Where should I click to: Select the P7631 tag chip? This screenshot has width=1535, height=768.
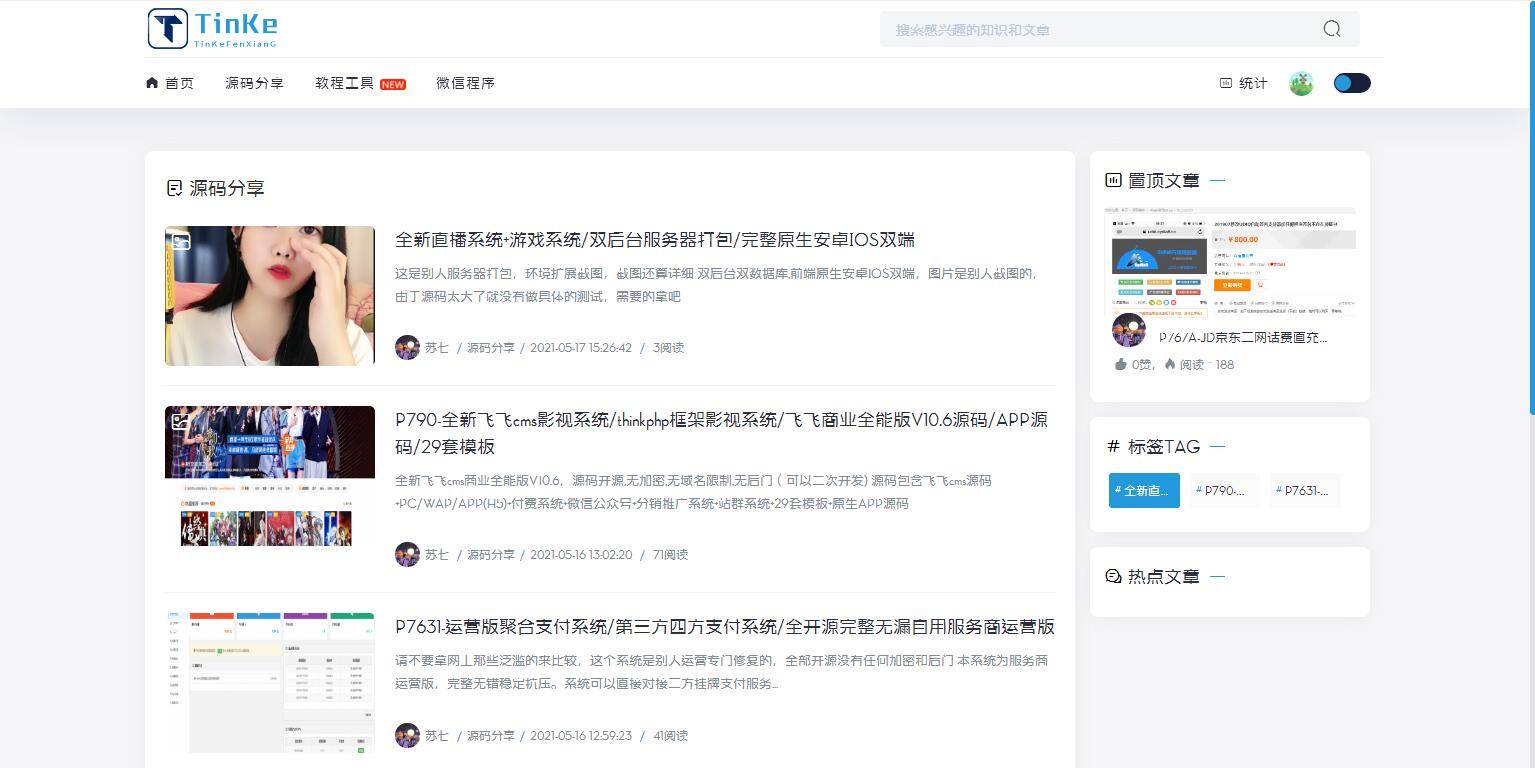[x=1303, y=490]
